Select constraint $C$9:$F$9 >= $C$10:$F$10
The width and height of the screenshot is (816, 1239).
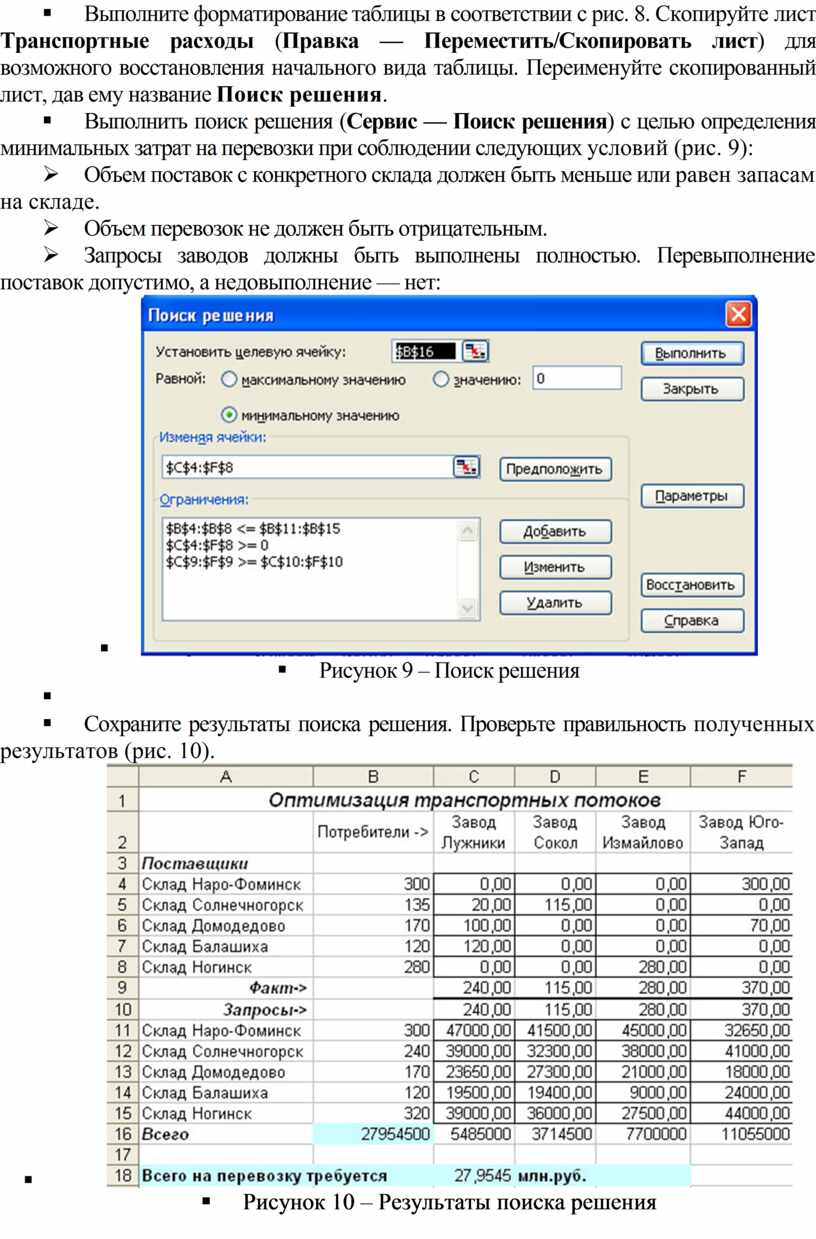(254, 562)
